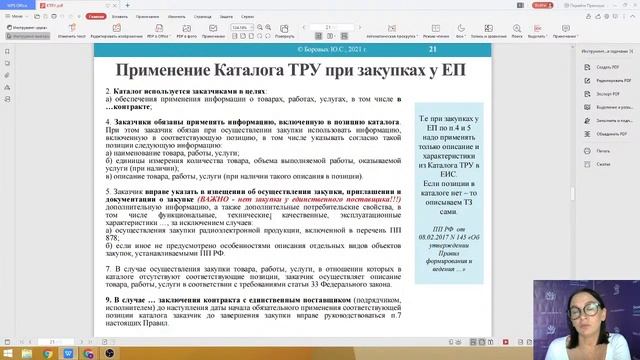Viewport: 640px width, 360px height.
Task: Select the Selection tool option
Action: click(x=27, y=36)
